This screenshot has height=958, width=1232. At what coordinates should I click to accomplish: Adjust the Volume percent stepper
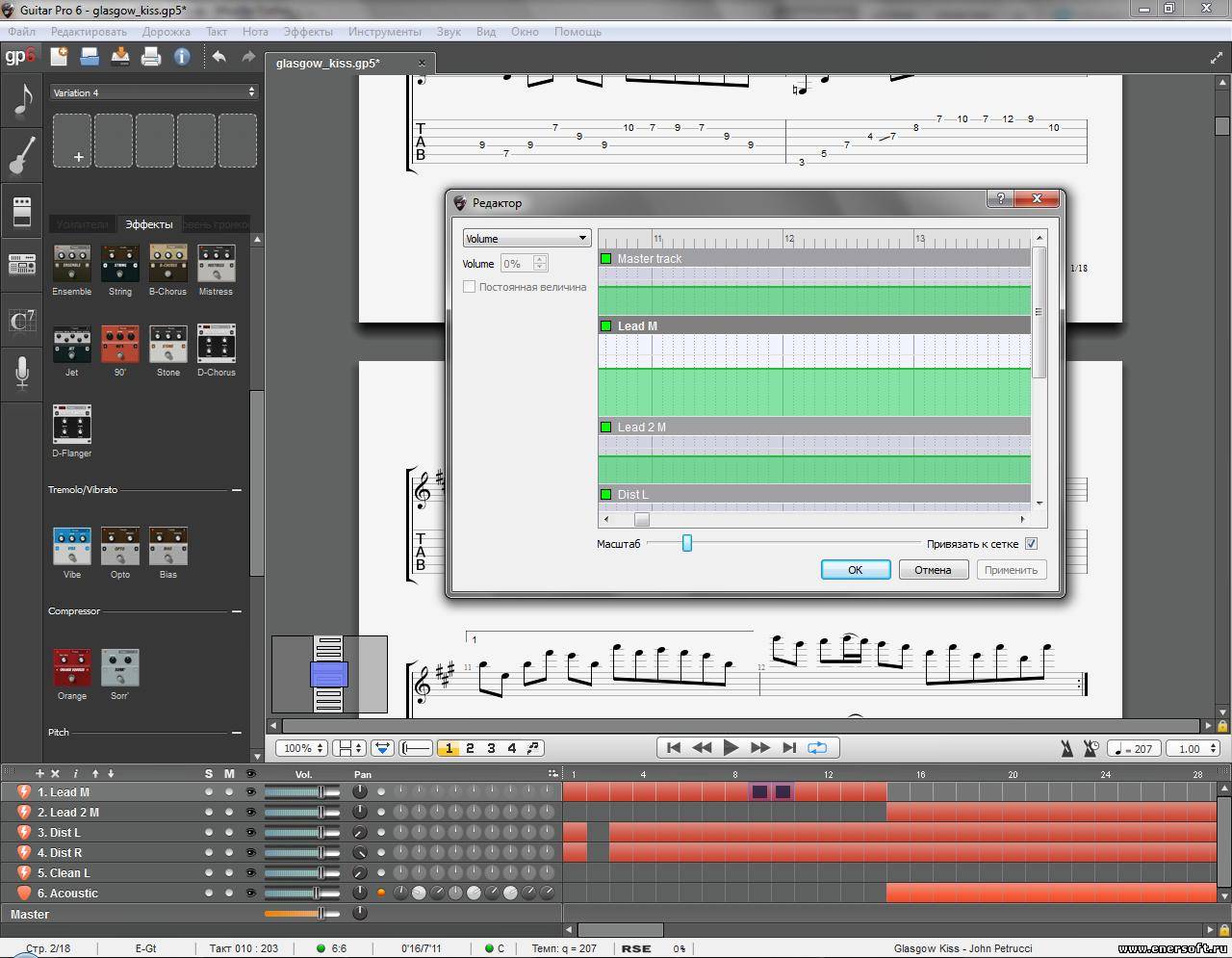click(540, 263)
